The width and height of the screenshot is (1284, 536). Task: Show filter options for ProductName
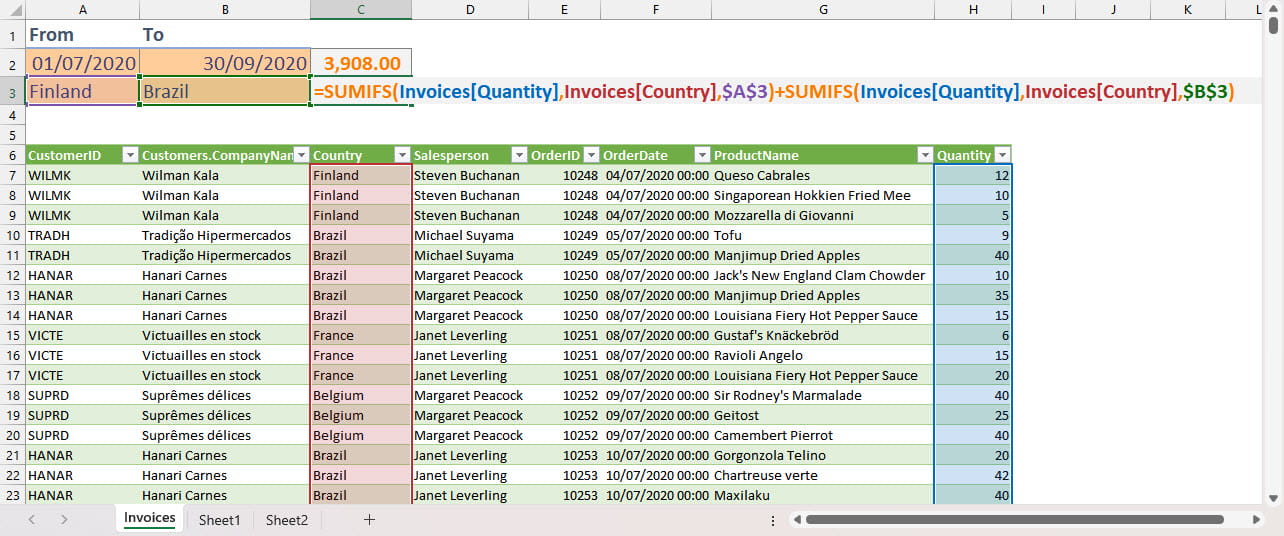tap(924, 155)
